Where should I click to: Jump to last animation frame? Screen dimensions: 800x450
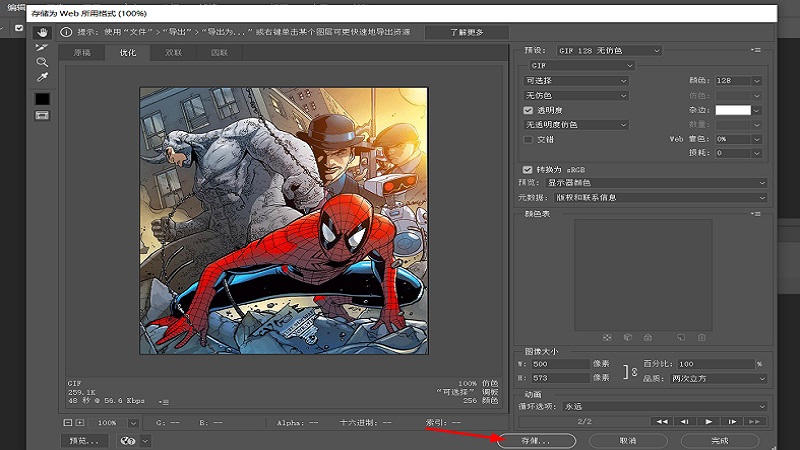pyautogui.click(x=755, y=421)
